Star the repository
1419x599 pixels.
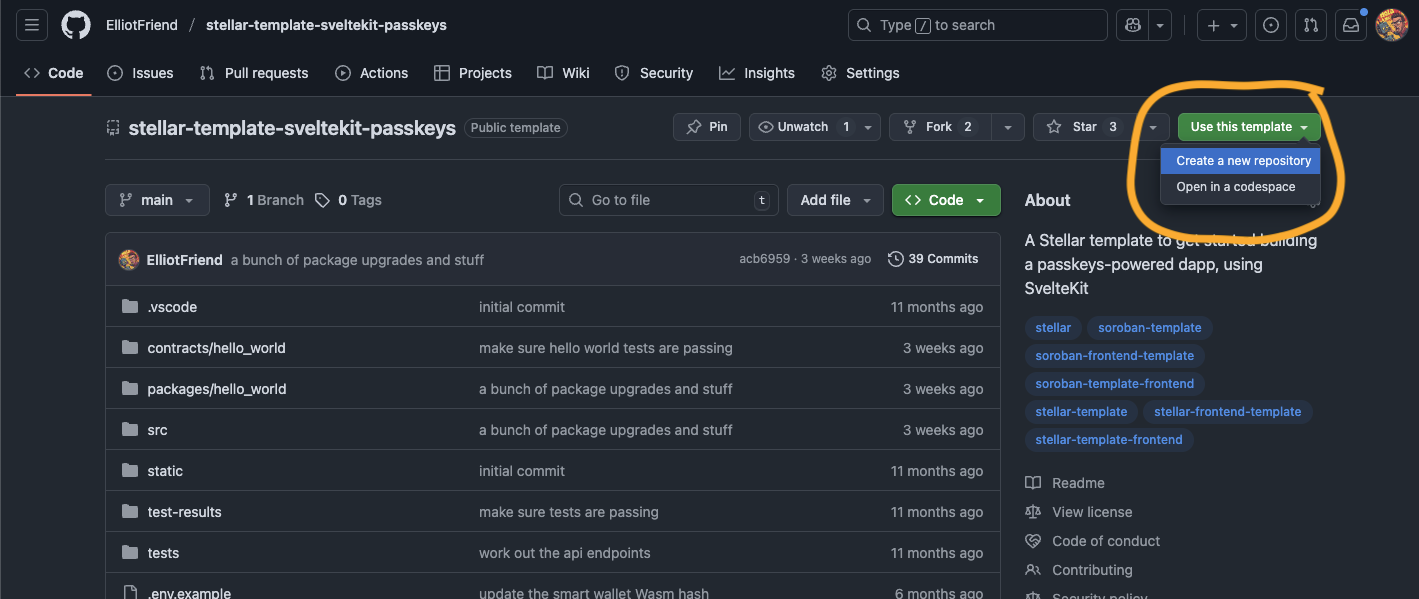coord(1082,127)
